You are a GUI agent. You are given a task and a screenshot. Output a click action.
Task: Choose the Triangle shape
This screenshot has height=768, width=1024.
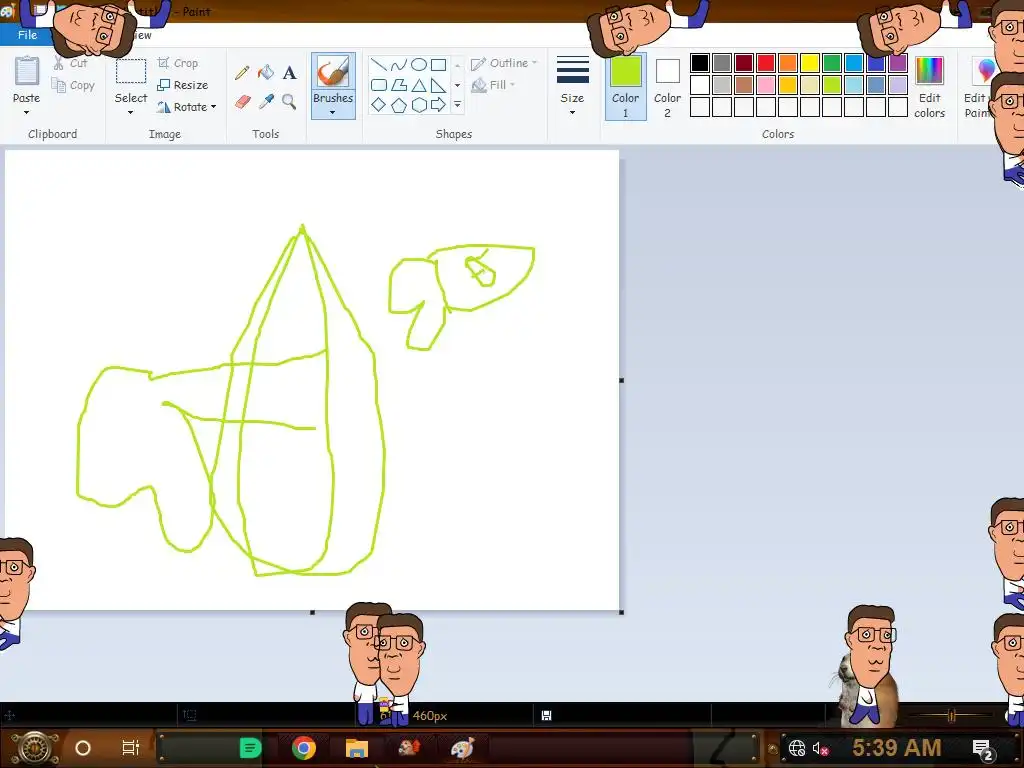419,85
